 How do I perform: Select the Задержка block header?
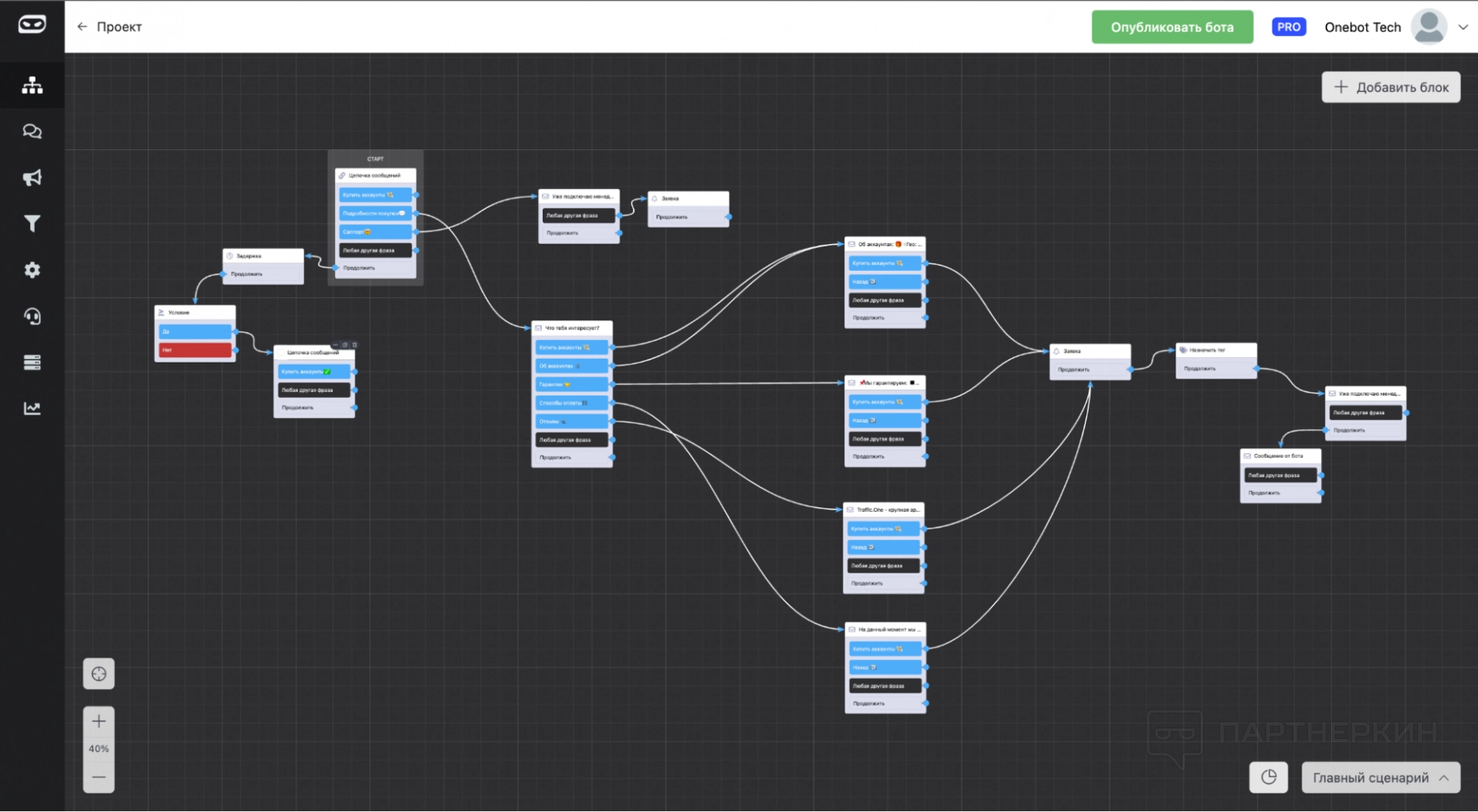point(262,256)
